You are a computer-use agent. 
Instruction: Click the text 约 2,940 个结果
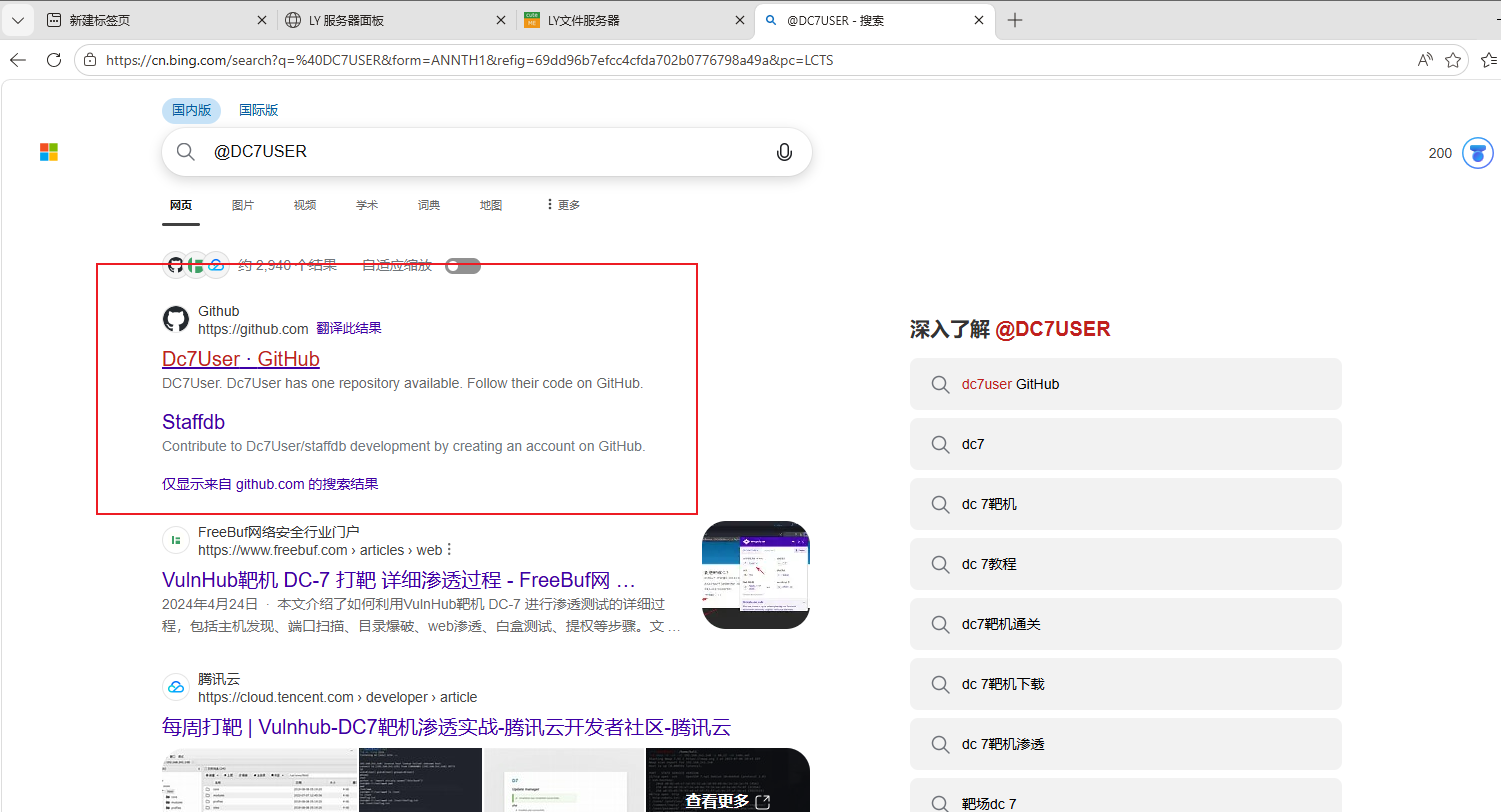click(x=287, y=265)
